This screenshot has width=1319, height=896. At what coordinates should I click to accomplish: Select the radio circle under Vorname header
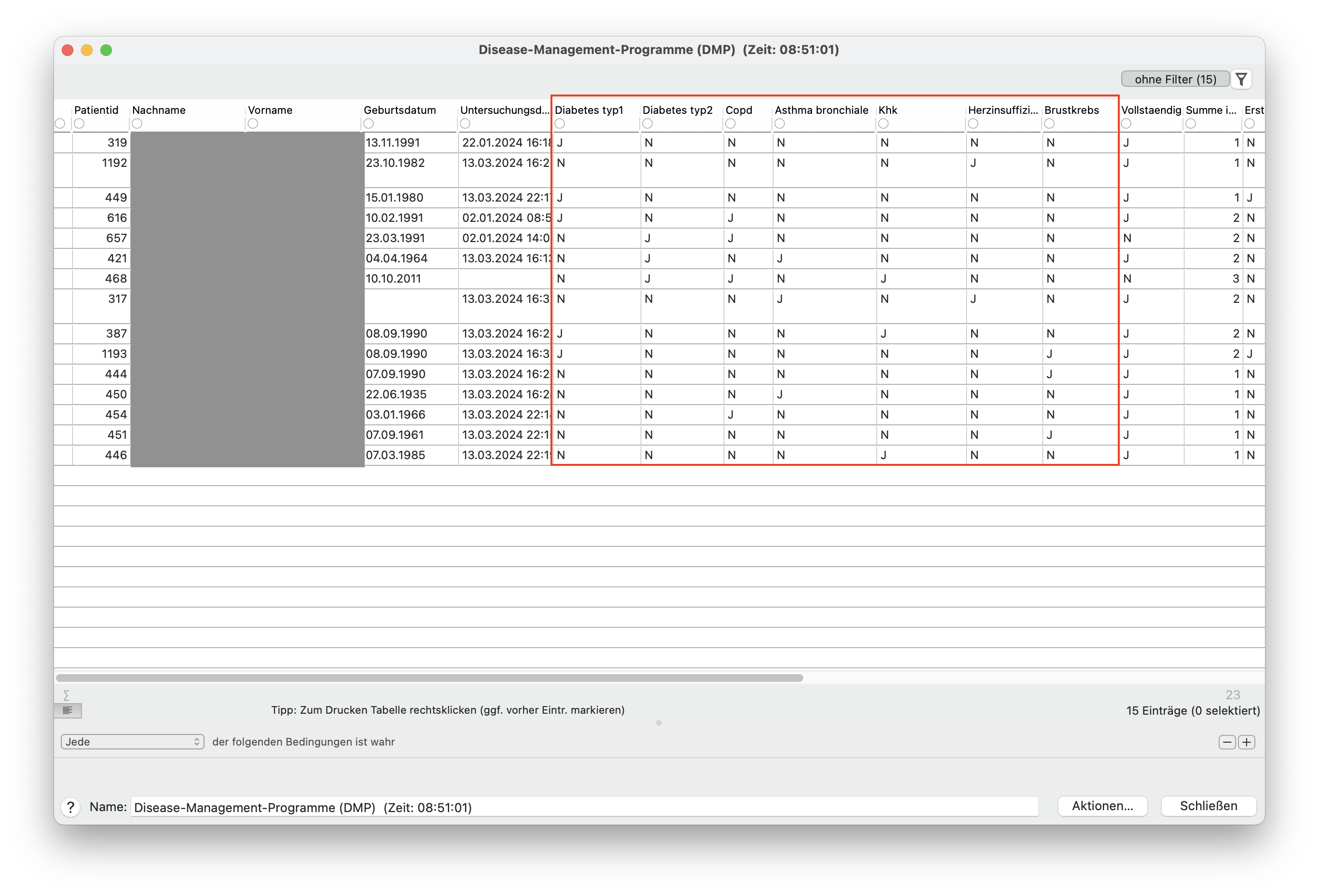[x=253, y=124]
